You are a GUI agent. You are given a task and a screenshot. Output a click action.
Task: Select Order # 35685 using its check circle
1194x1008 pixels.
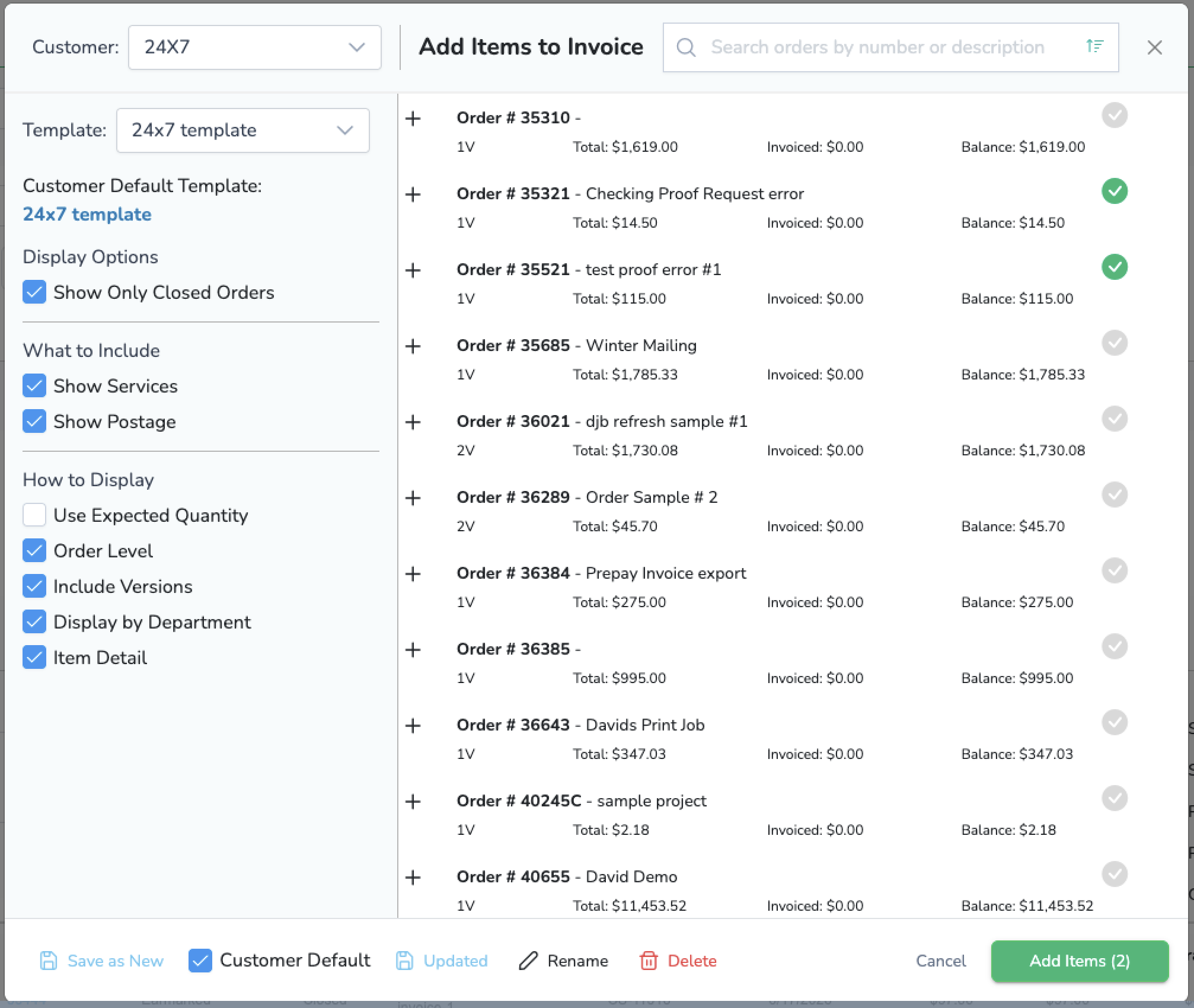[x=1115, y=343]
